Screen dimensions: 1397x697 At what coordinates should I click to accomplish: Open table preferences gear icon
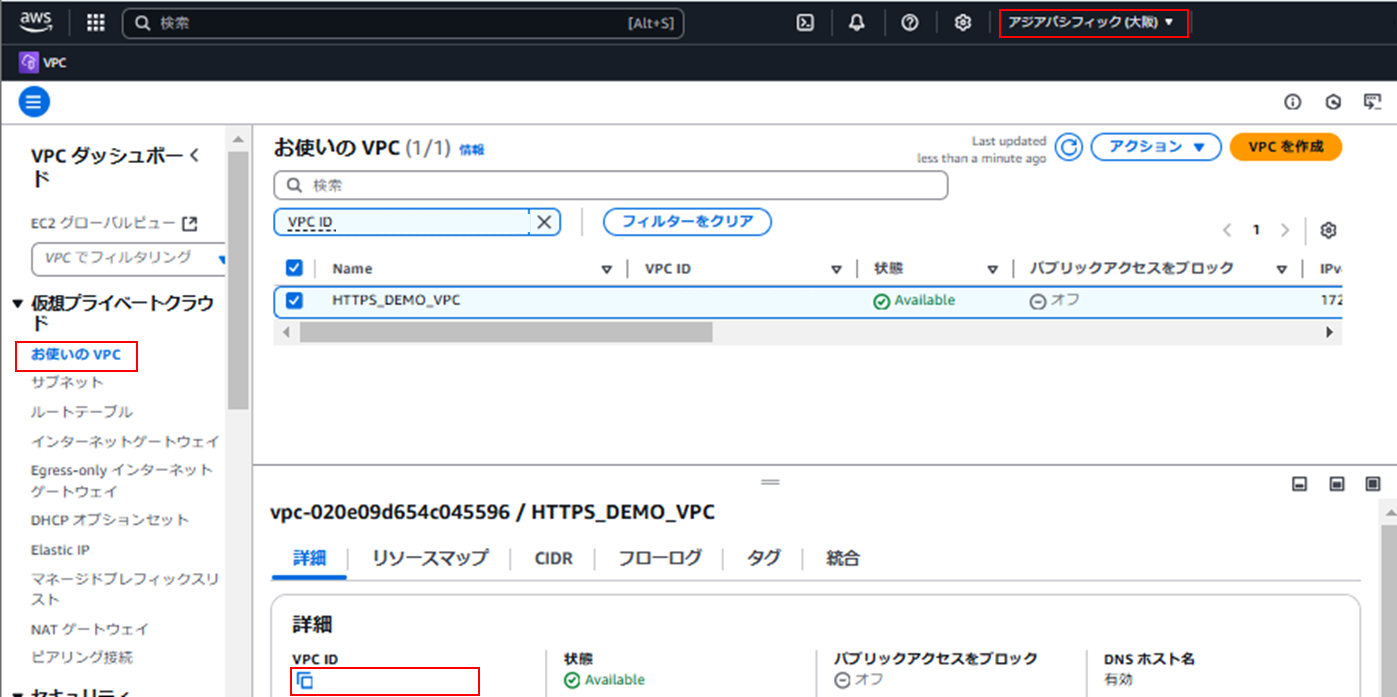[x=1328, y=231]
